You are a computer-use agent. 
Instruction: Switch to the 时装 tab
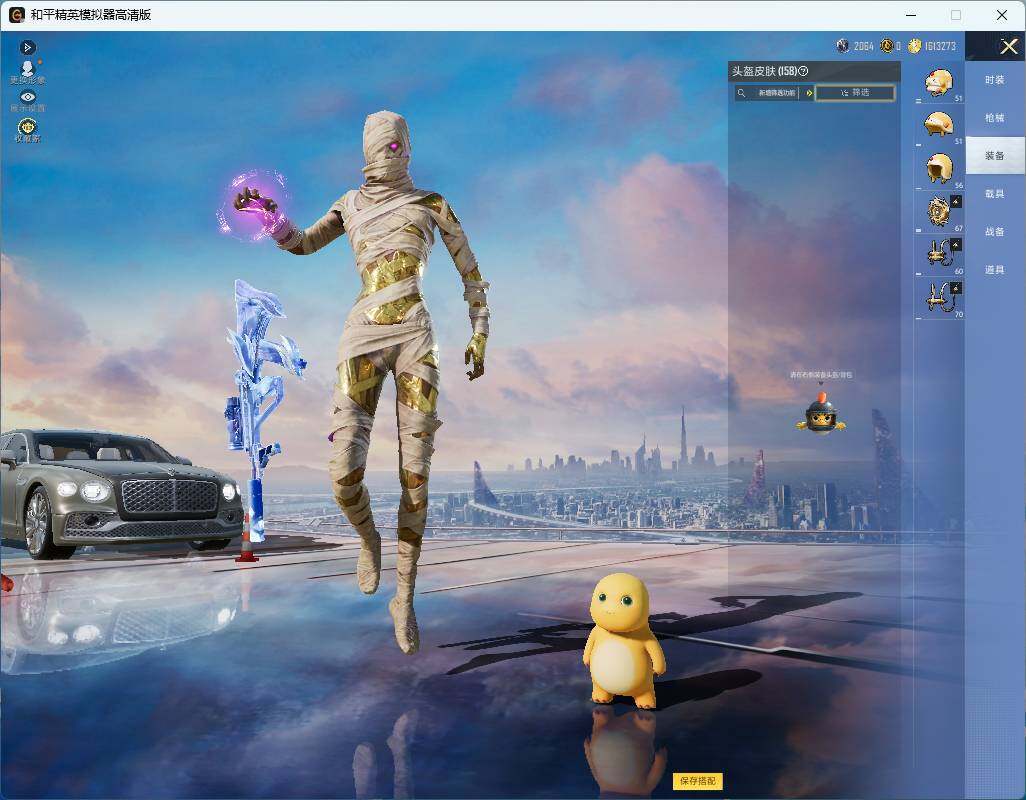click(995, 80)
